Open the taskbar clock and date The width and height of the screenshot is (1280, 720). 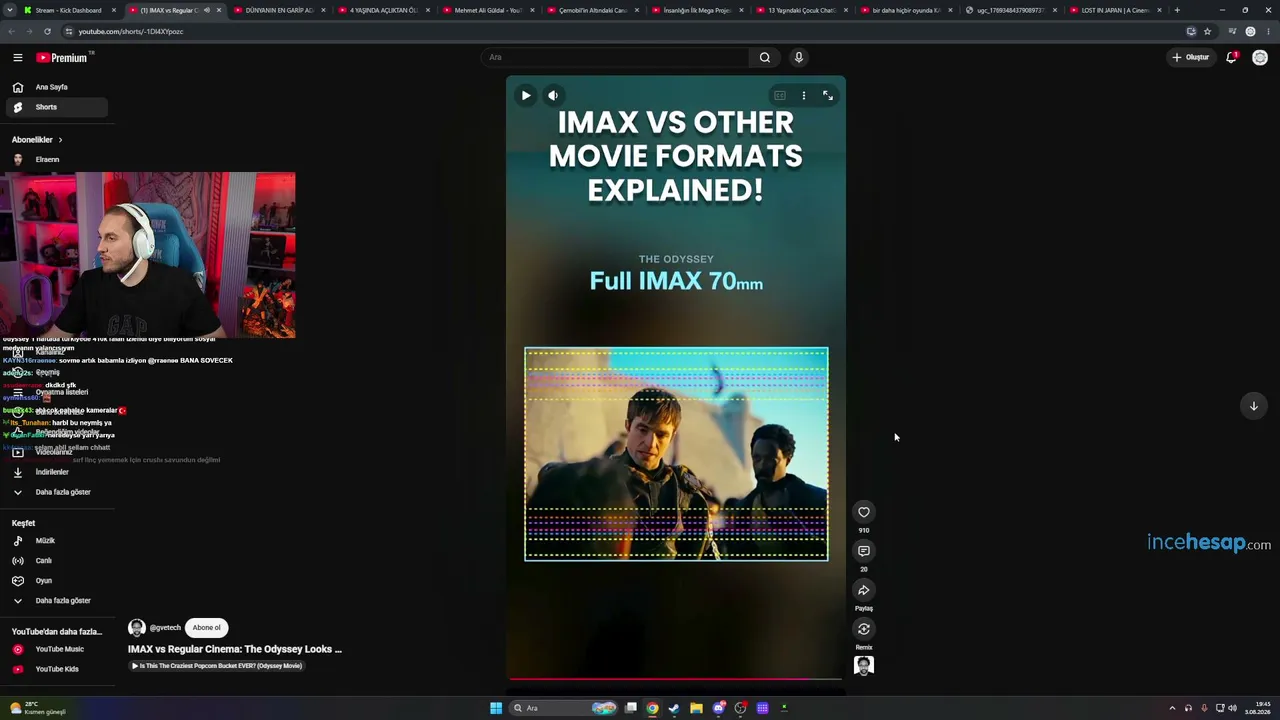[1258, 708]
